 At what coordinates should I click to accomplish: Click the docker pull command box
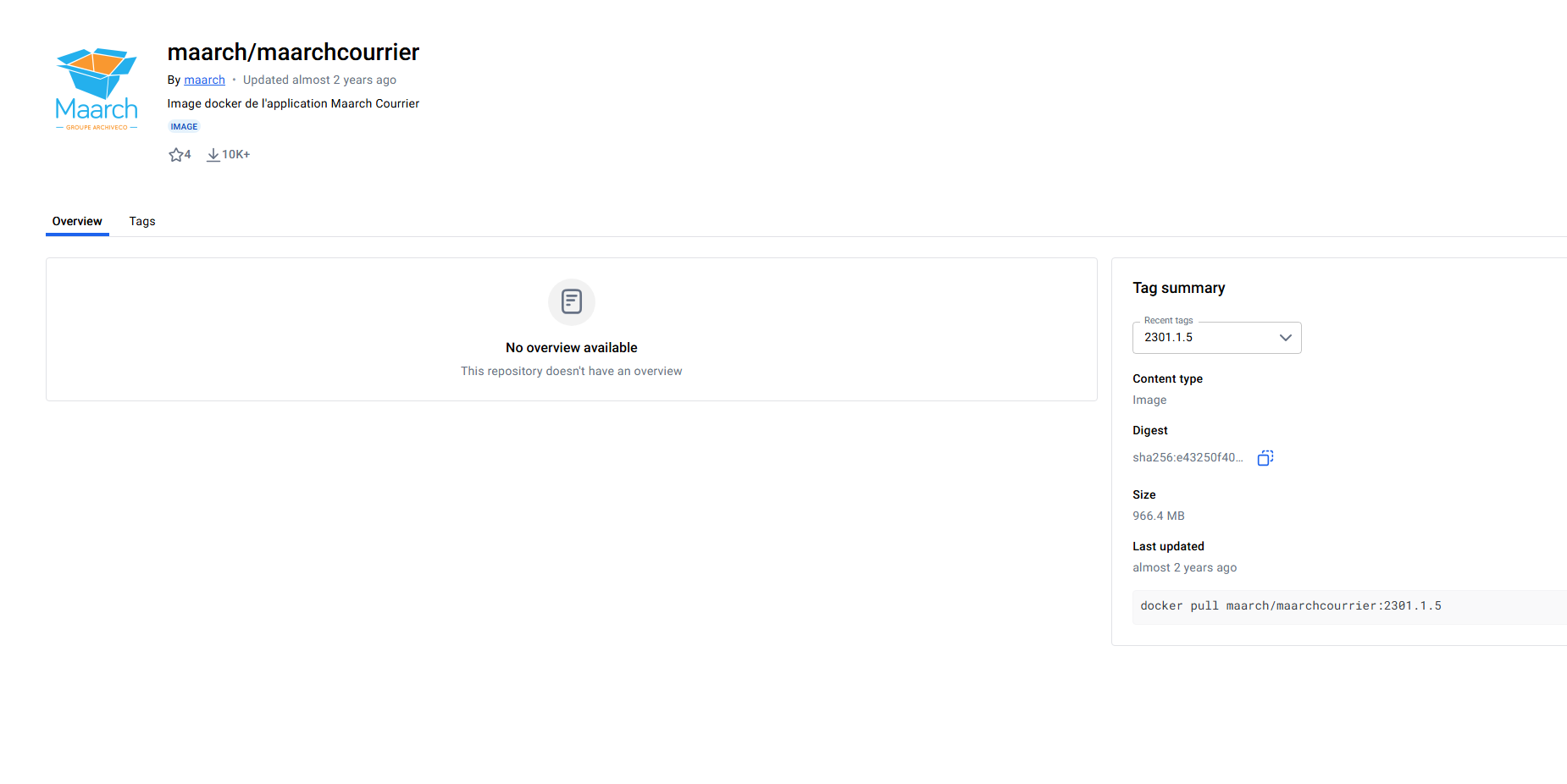pyautogui.click(x=1347, y=607)
